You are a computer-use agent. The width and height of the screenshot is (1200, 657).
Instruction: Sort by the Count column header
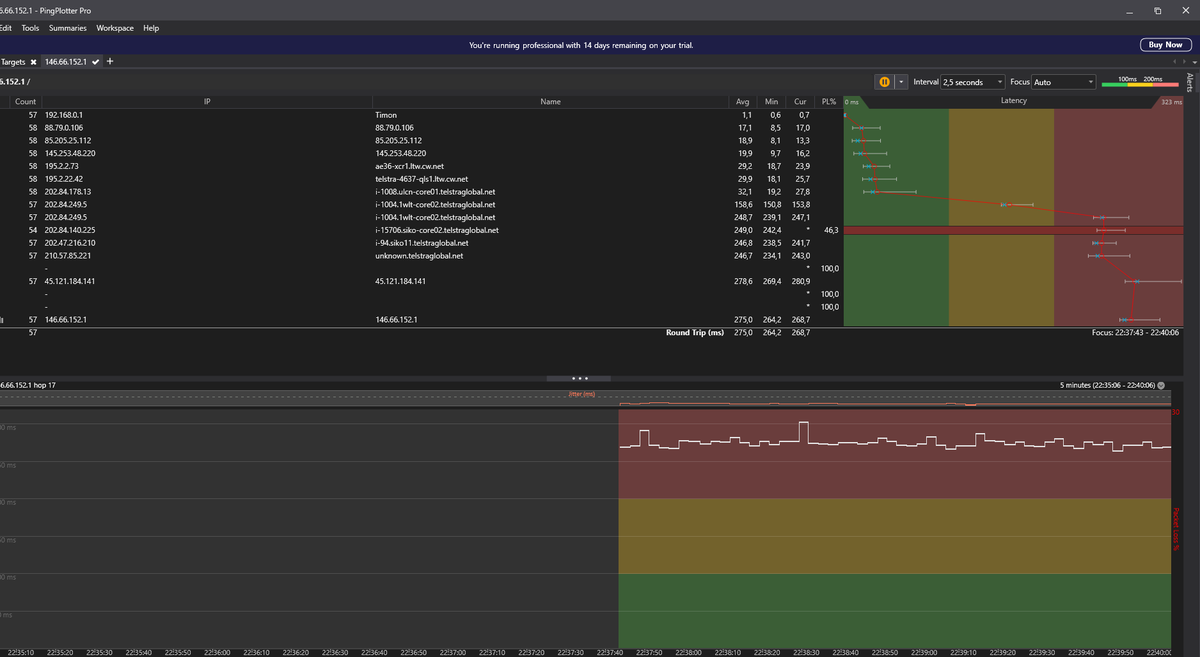26,101
